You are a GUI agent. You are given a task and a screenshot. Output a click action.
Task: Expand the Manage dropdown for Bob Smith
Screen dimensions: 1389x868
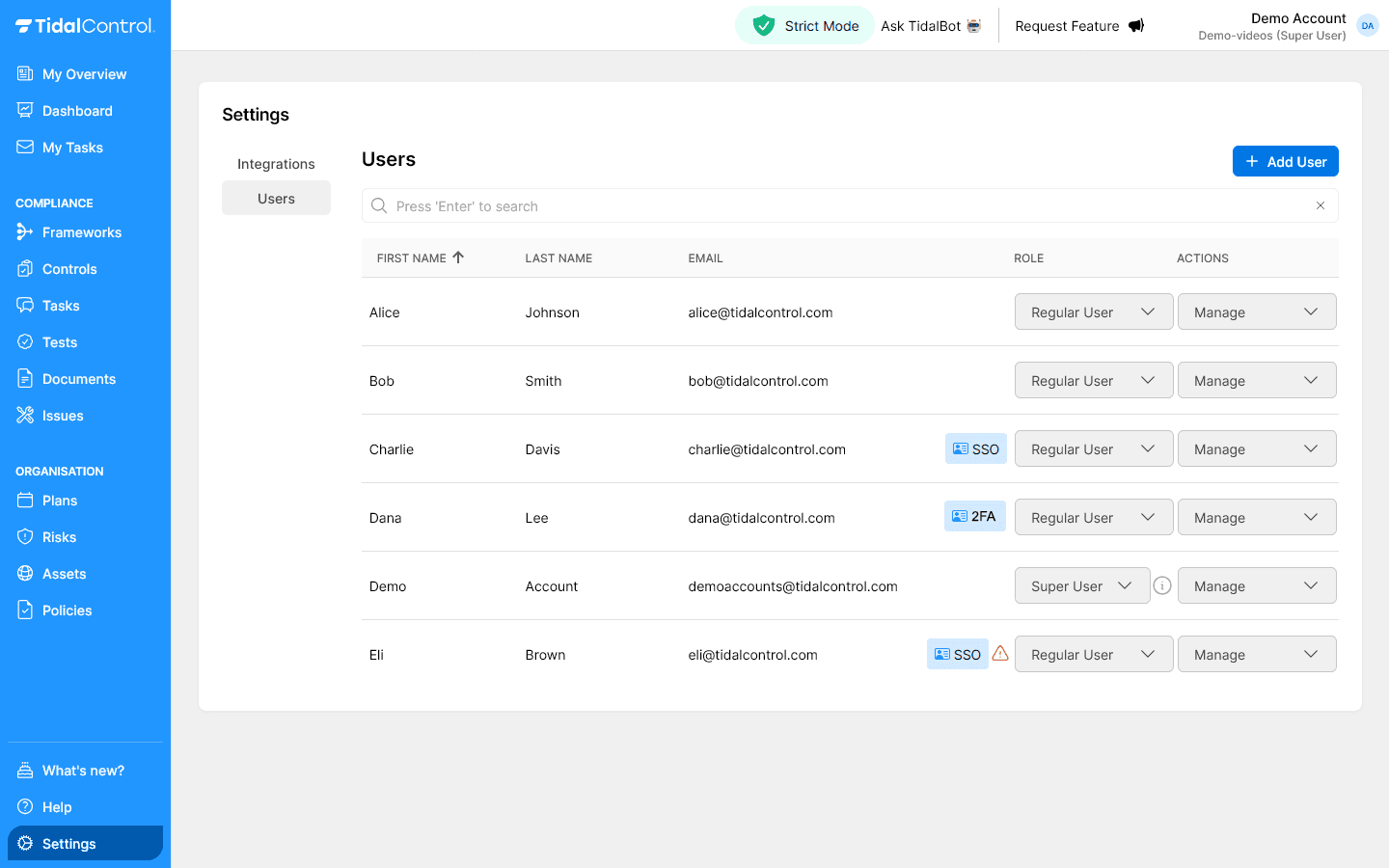click(x=1257, y=380)
